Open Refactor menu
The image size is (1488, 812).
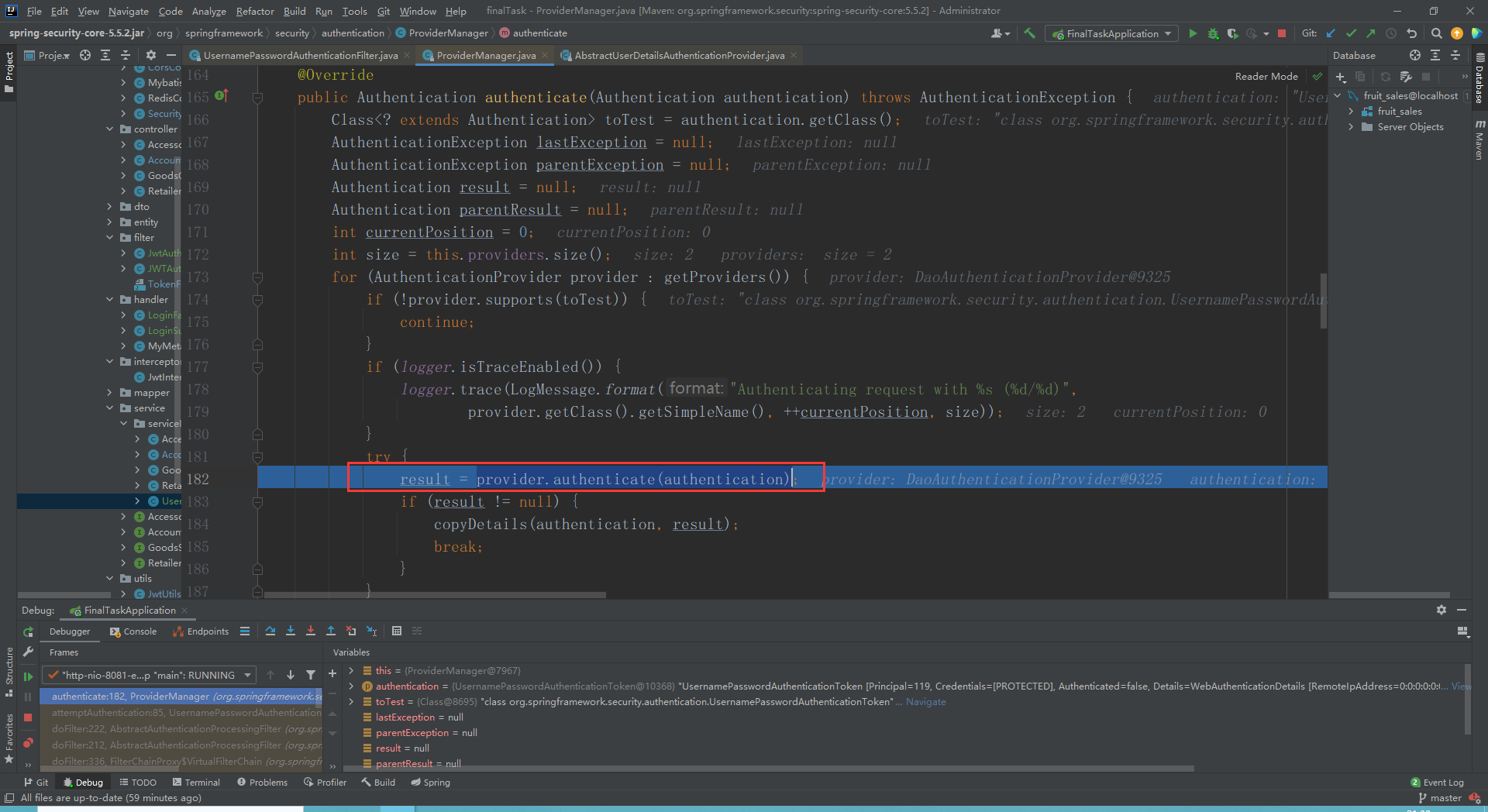pyautogui.click(x=255, y=11)
